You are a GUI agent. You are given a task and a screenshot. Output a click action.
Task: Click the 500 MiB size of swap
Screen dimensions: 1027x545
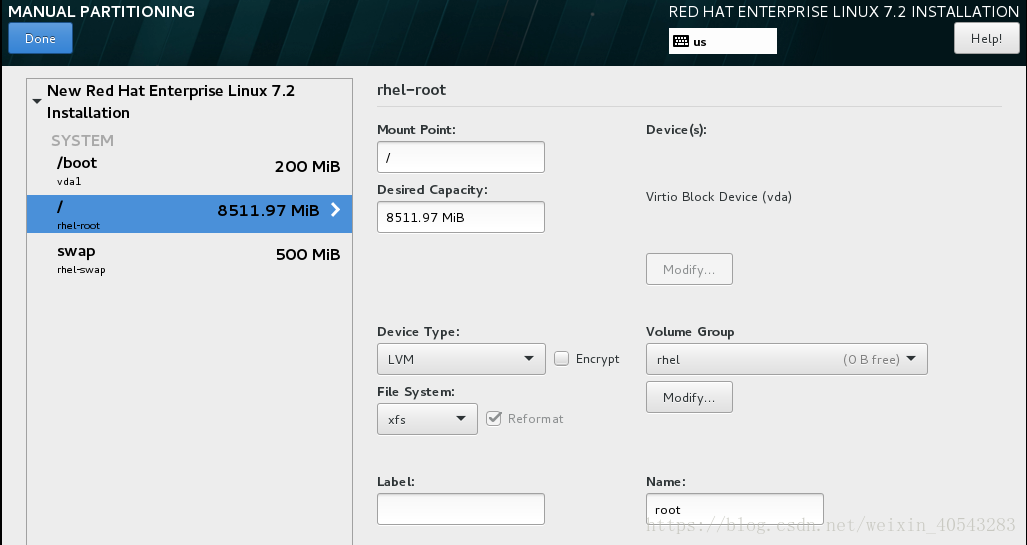click(x=308, y=254)
